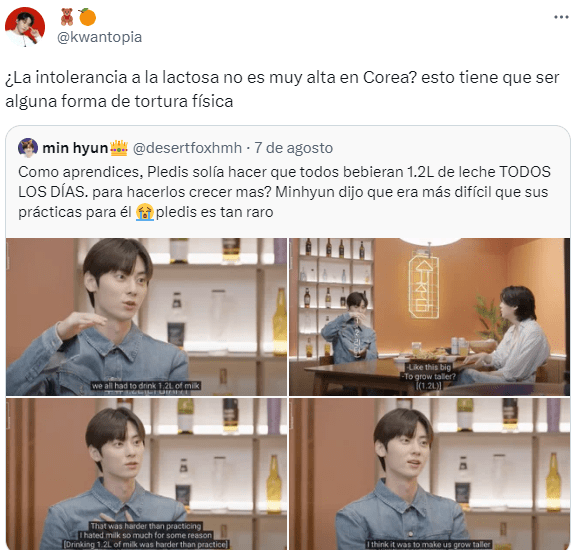The height and width of the screenshot is (550, 577).
Task: Click the orange emoji in display name
Action: 87,17
